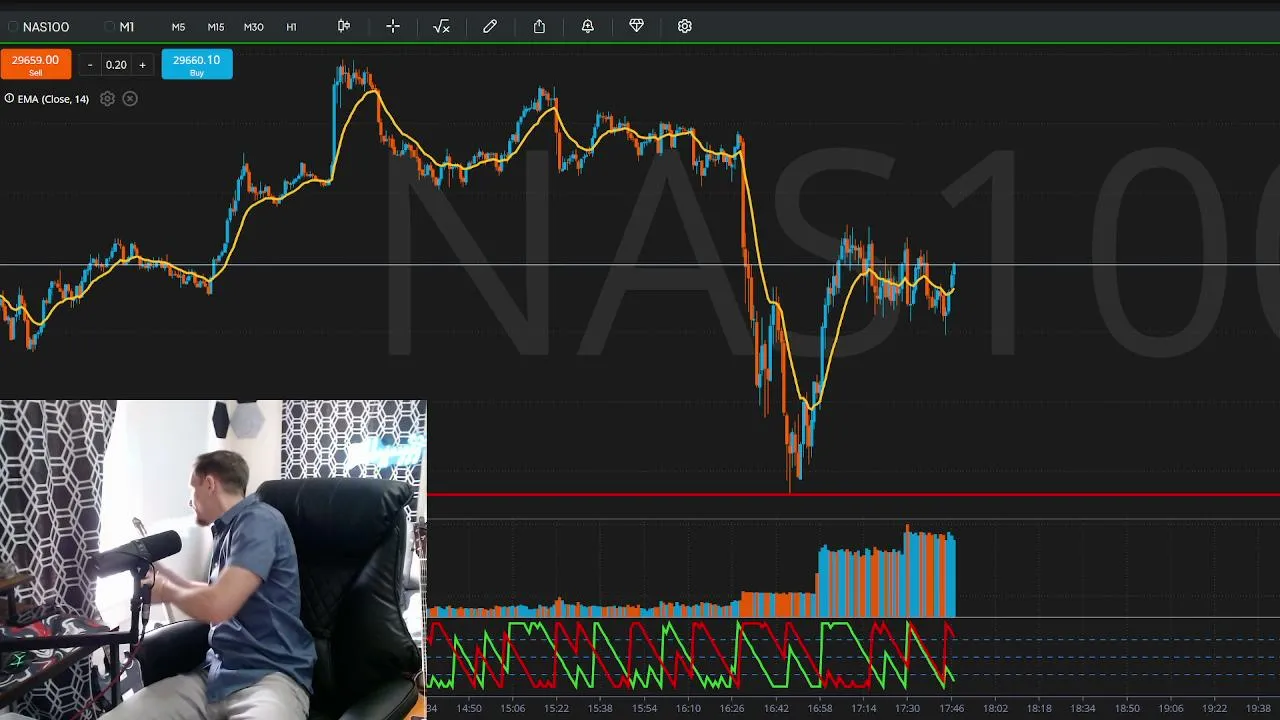
Task: Remove the EMA indicator
Action: (x=130, y=99)
